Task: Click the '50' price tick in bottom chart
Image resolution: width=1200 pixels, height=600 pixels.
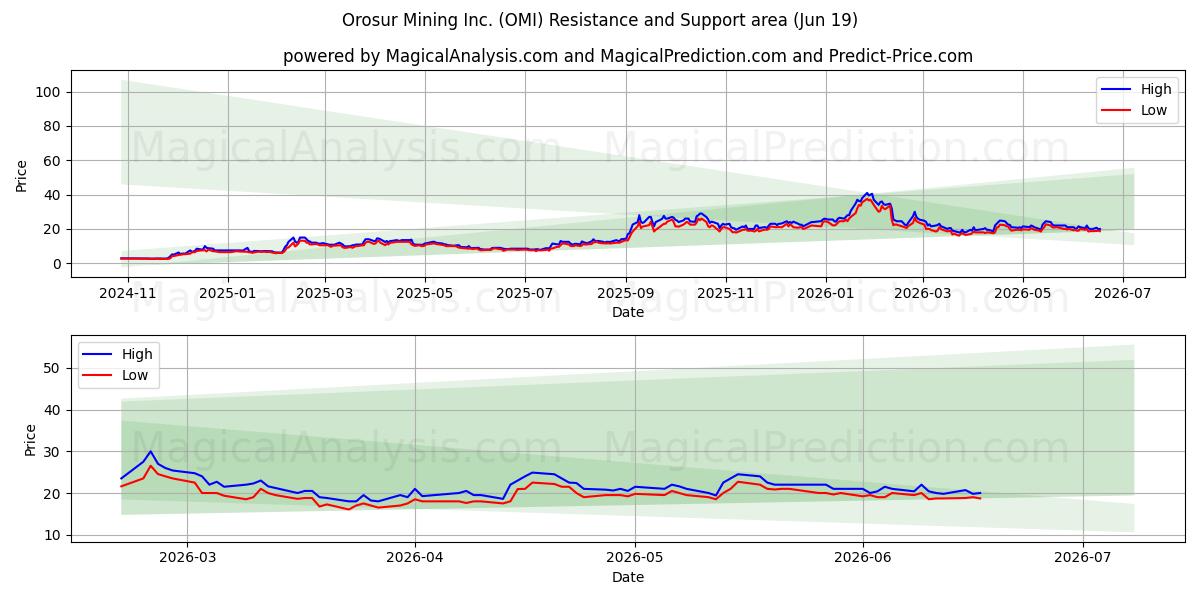Action: [x=53, y=368]
